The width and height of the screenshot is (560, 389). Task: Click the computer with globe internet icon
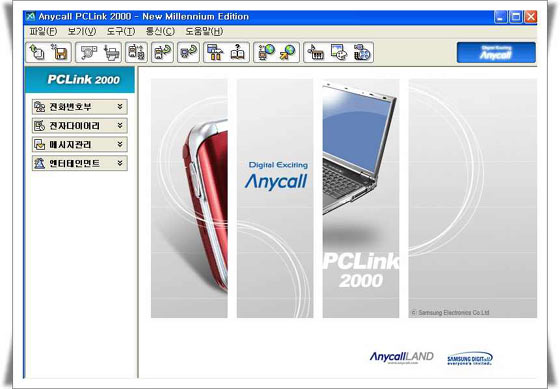pyautogui.click(x=265, y=53)
